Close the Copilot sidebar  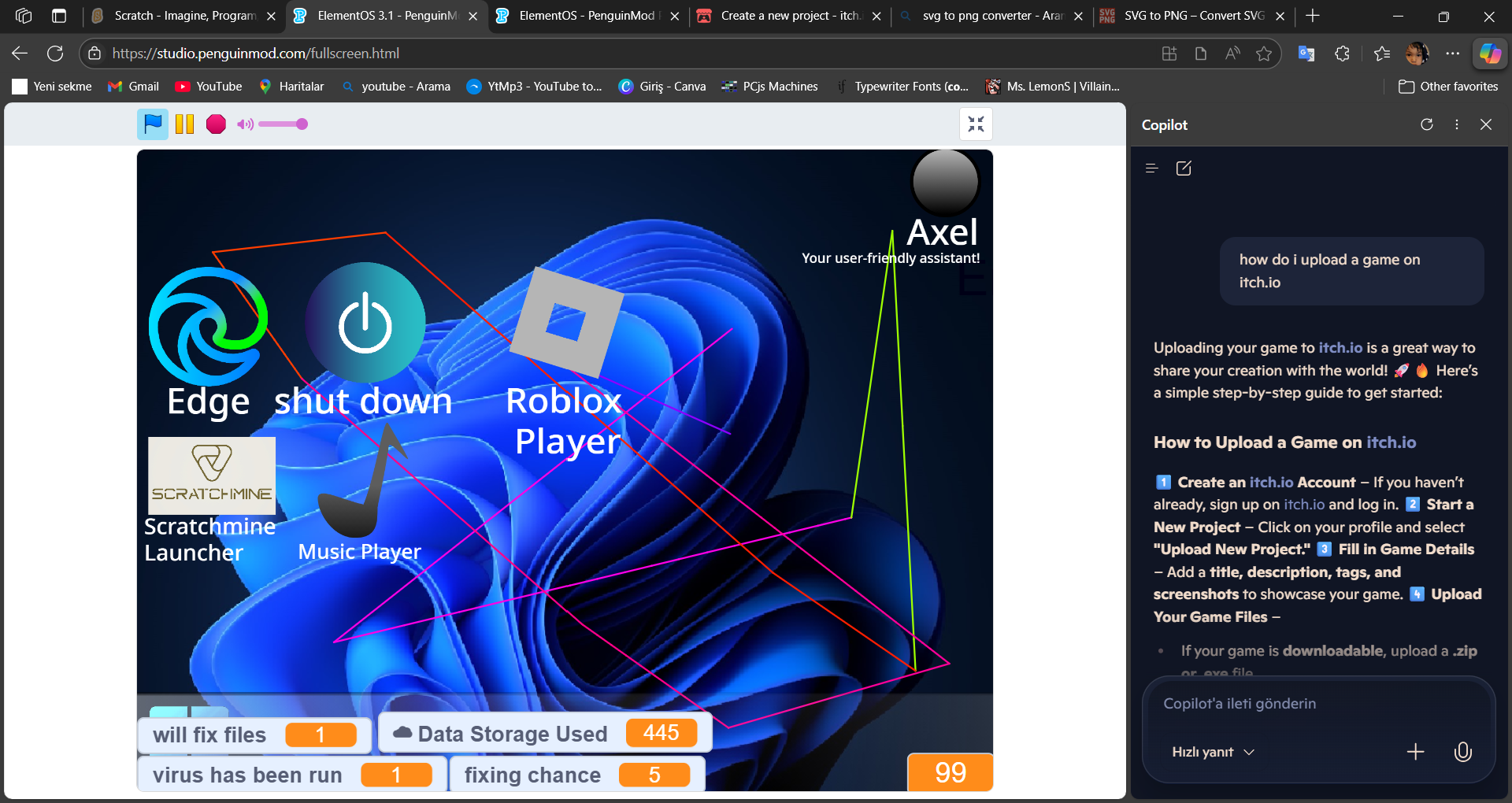click(x=1486, y=124)
